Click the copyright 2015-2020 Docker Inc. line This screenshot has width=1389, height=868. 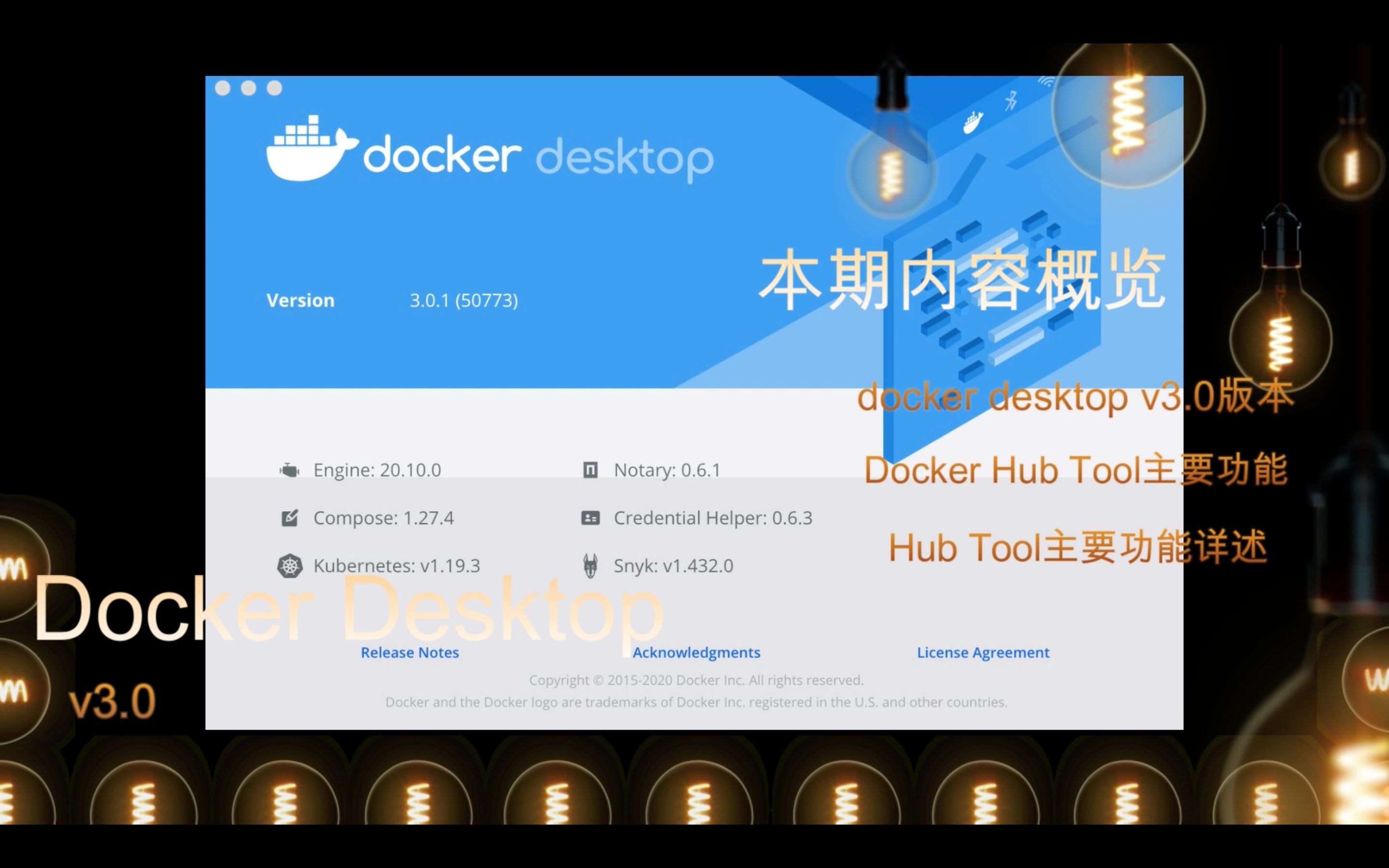tap(696, 680)
